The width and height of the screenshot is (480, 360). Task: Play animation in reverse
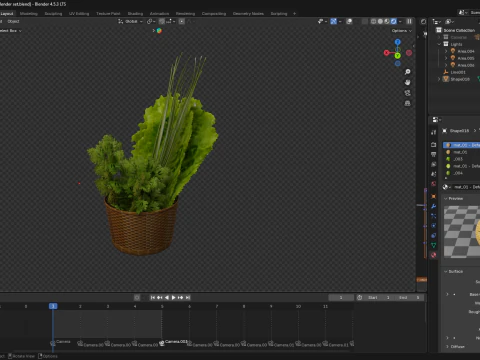[167, 297]
